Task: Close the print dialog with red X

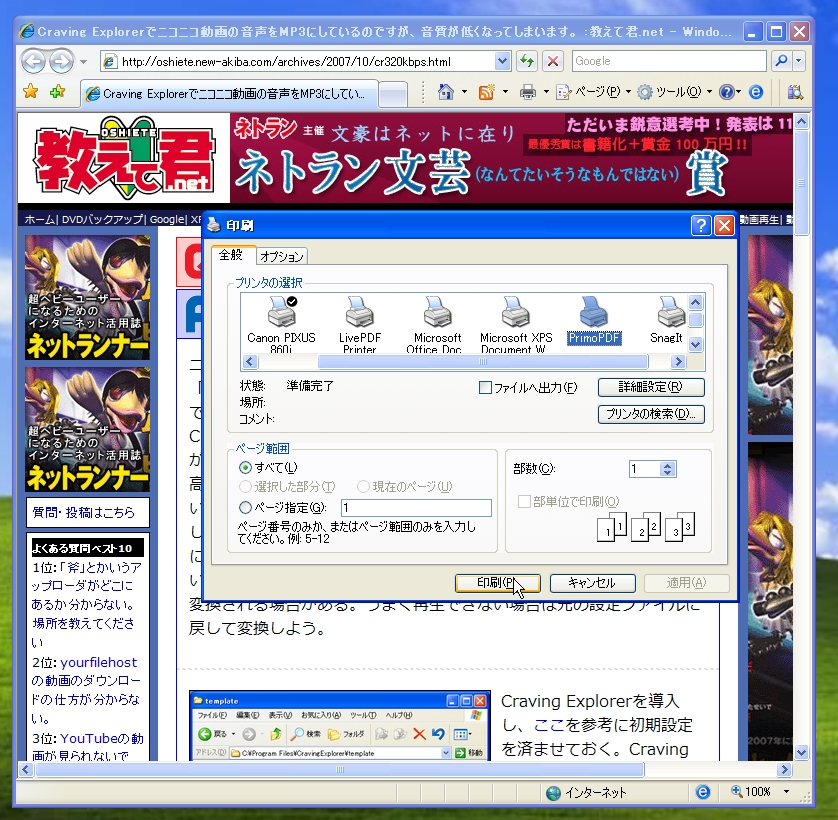Action: coord(724,226)
